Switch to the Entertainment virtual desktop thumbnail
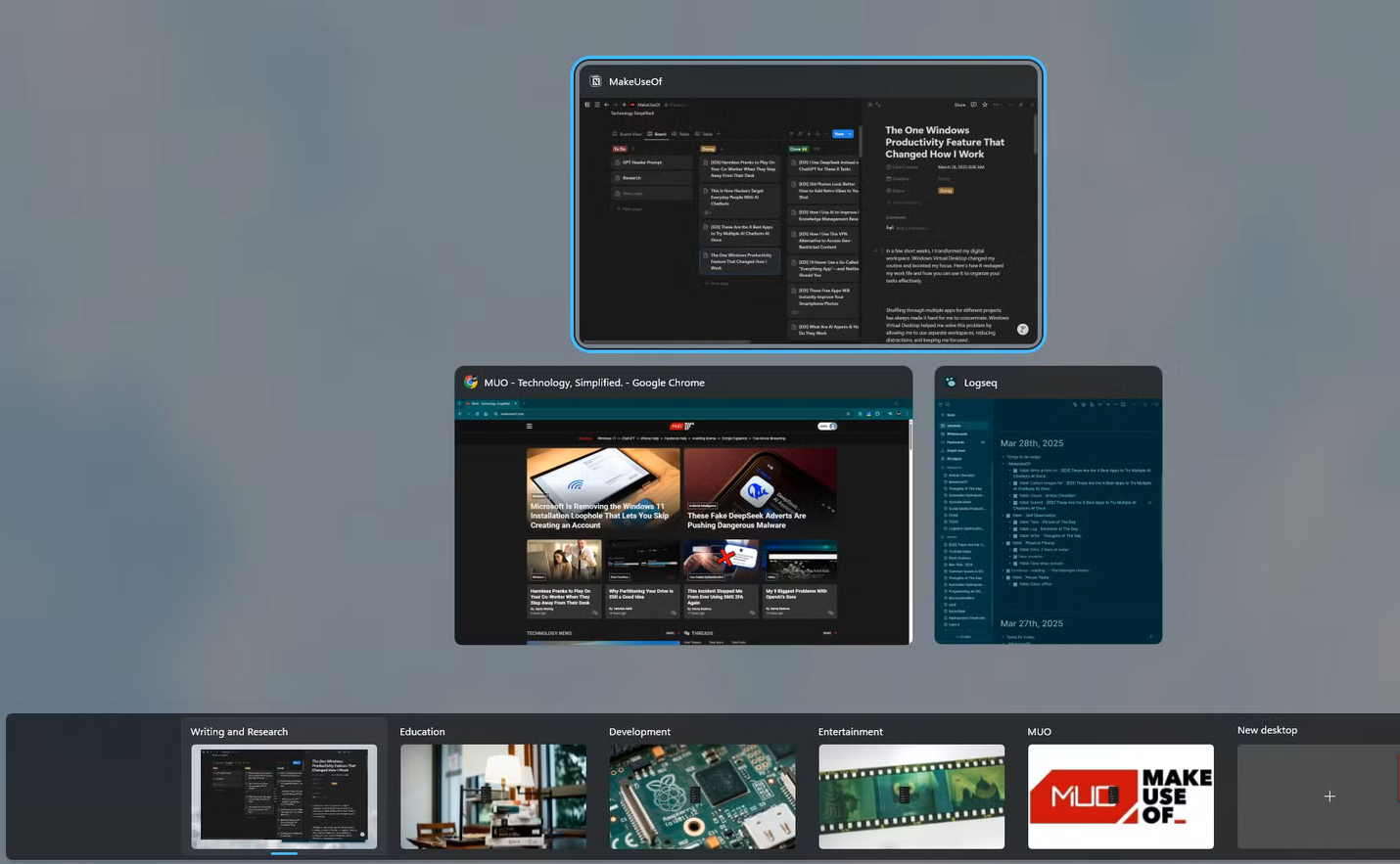 (911, 796)
